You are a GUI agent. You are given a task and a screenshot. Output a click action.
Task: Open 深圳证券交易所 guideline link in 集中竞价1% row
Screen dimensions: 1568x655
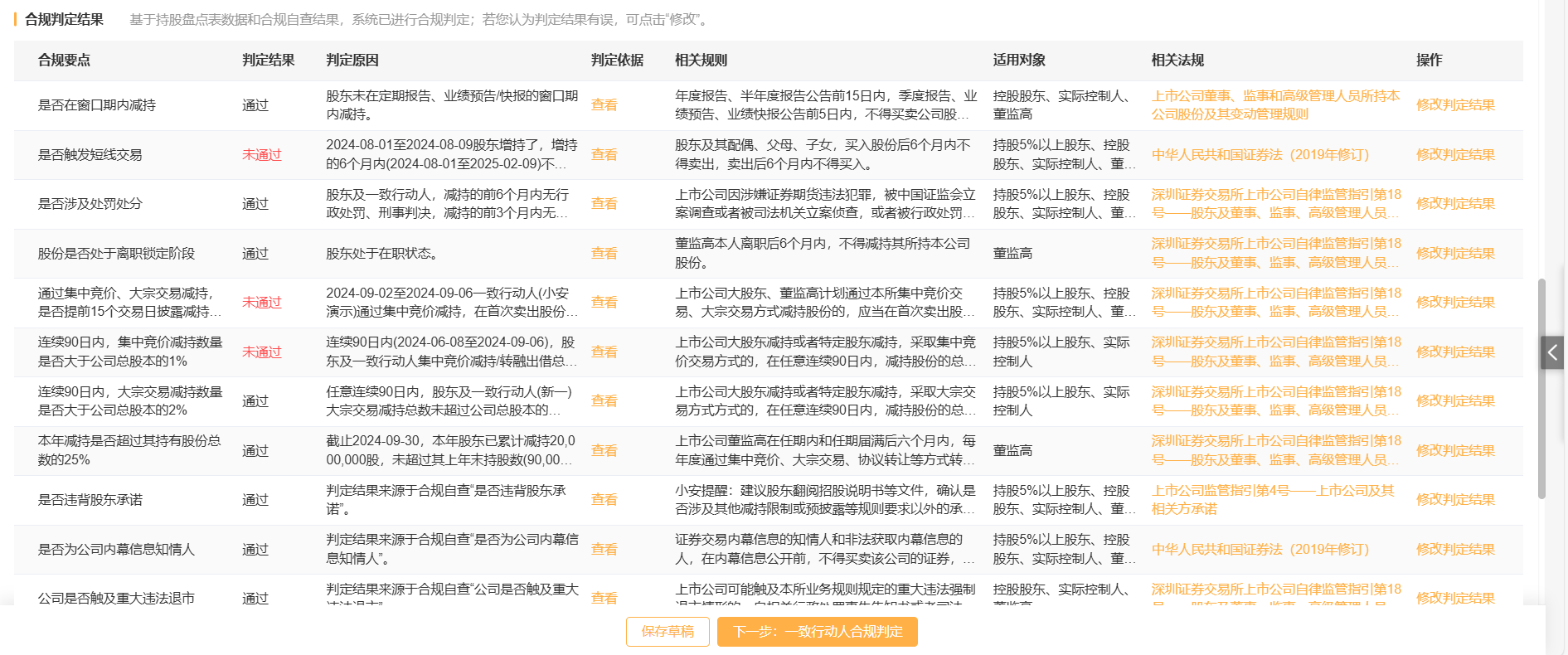[1276, 352]
